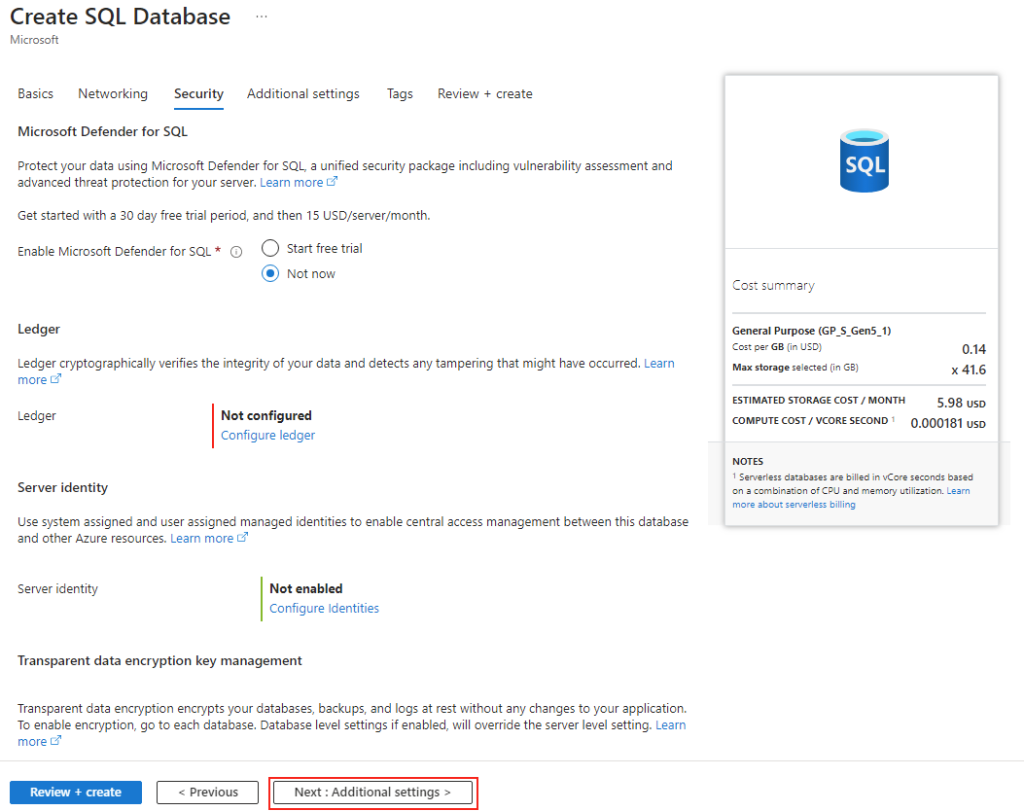The image size is (1024, 811).
Task: Open the Configure Identities link
Action: [324, 609]
